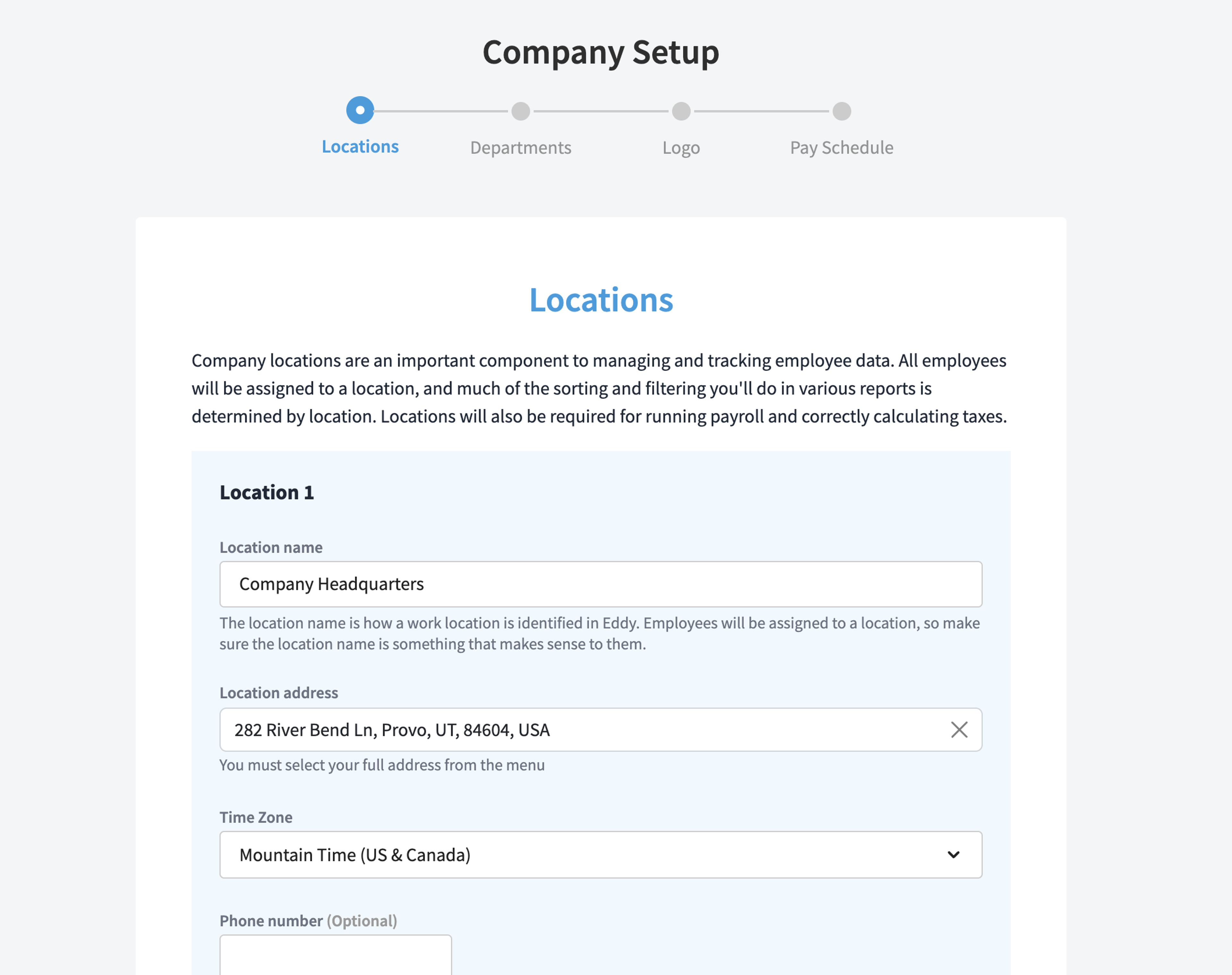This screenshot has height=975, width=1232.
Task: Open the Time Zone dropdown
Action: coord(601,855)
